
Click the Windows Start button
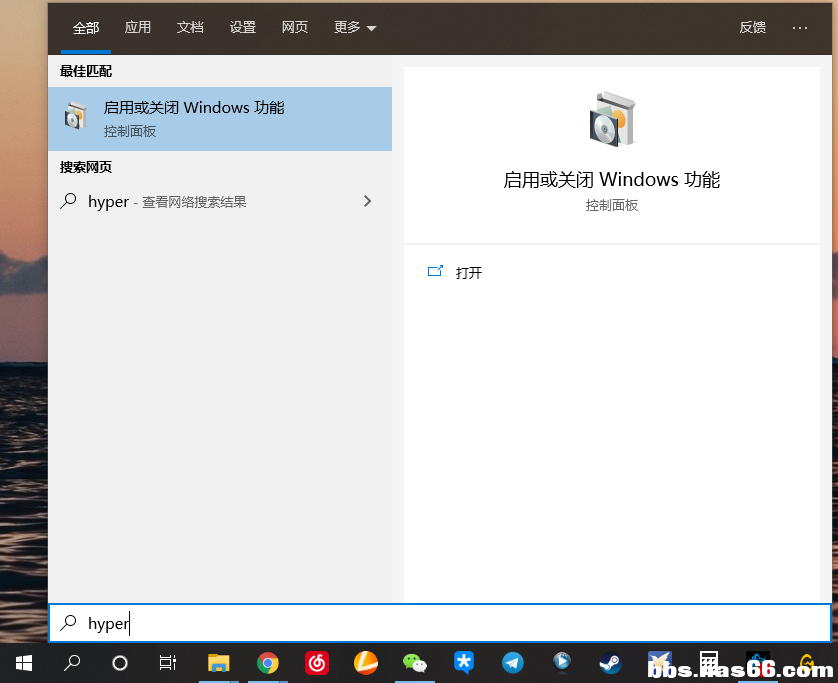pyautogui.click(x=22, y=662)
